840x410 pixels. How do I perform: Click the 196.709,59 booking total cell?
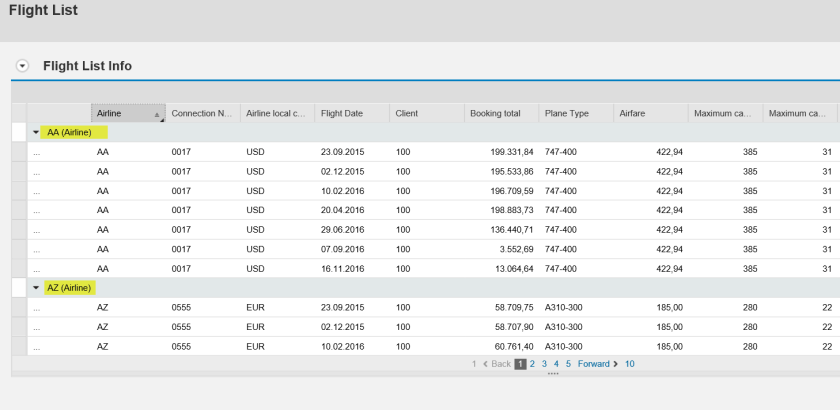(493, 190)
